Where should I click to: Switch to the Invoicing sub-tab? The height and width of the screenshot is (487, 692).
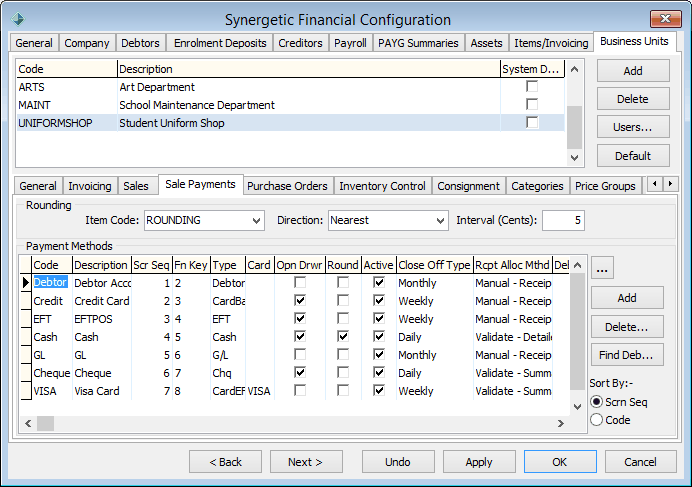click(90, 186)
